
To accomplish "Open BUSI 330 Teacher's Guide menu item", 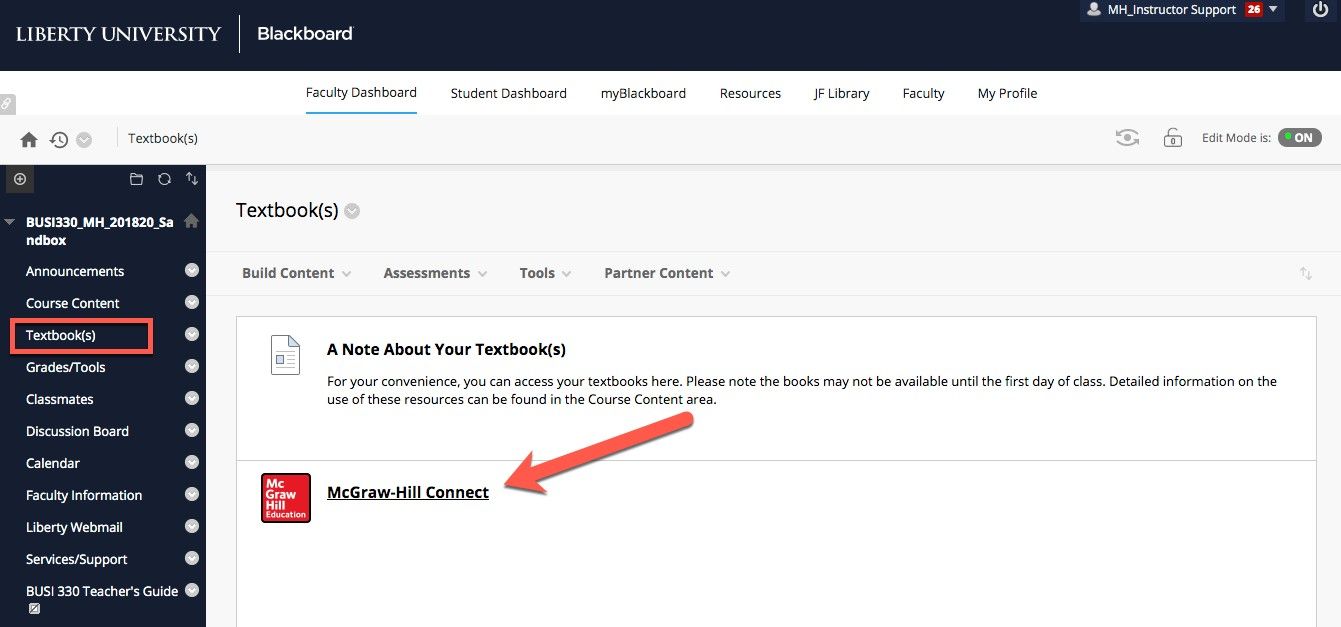I will tap(102, 591).
